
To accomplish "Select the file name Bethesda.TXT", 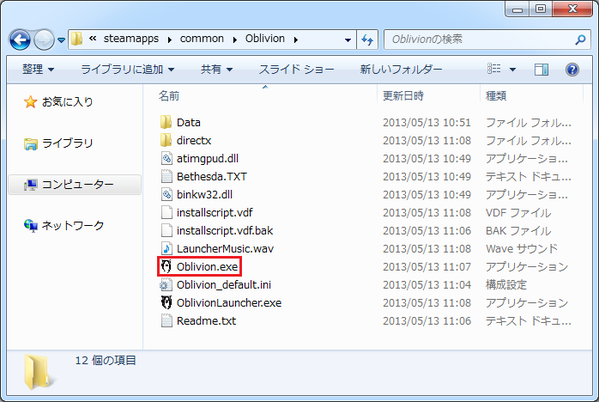I will coord(212,176).
